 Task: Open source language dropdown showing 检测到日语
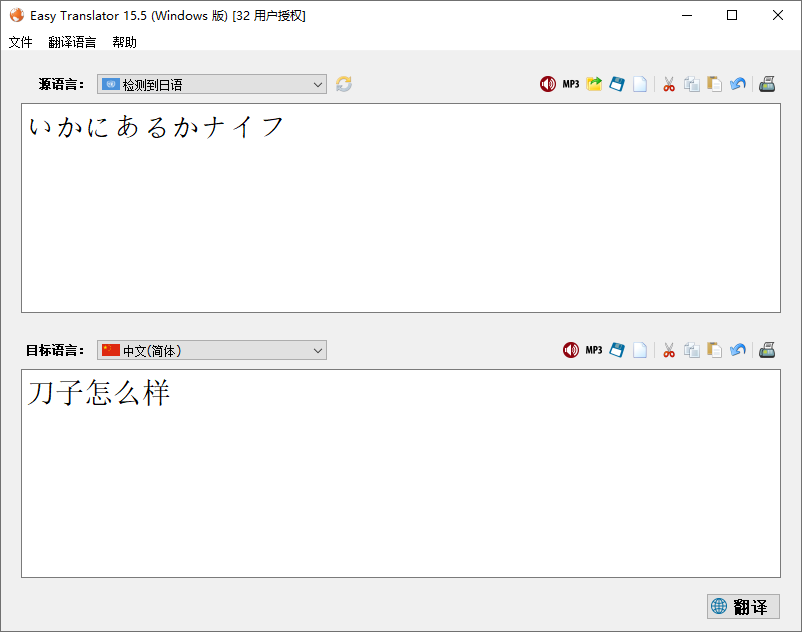(212, 85)
